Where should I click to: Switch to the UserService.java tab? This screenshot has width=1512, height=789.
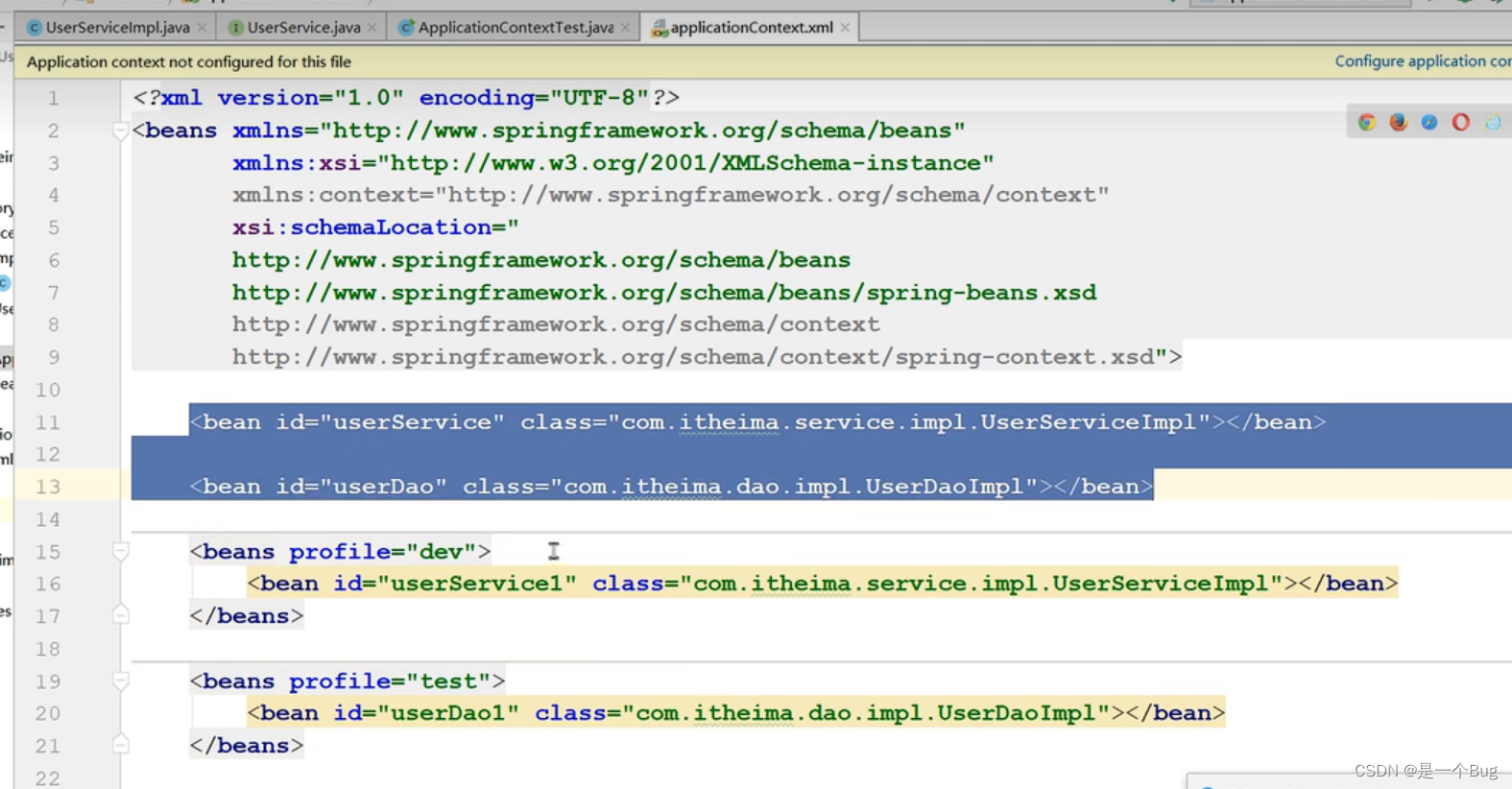303,28
